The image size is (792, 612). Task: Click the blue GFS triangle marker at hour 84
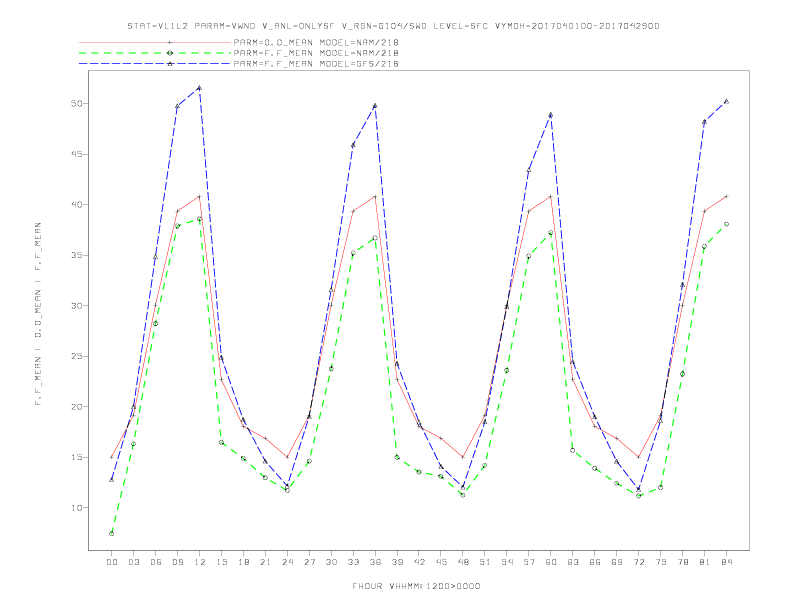(726, 101)
